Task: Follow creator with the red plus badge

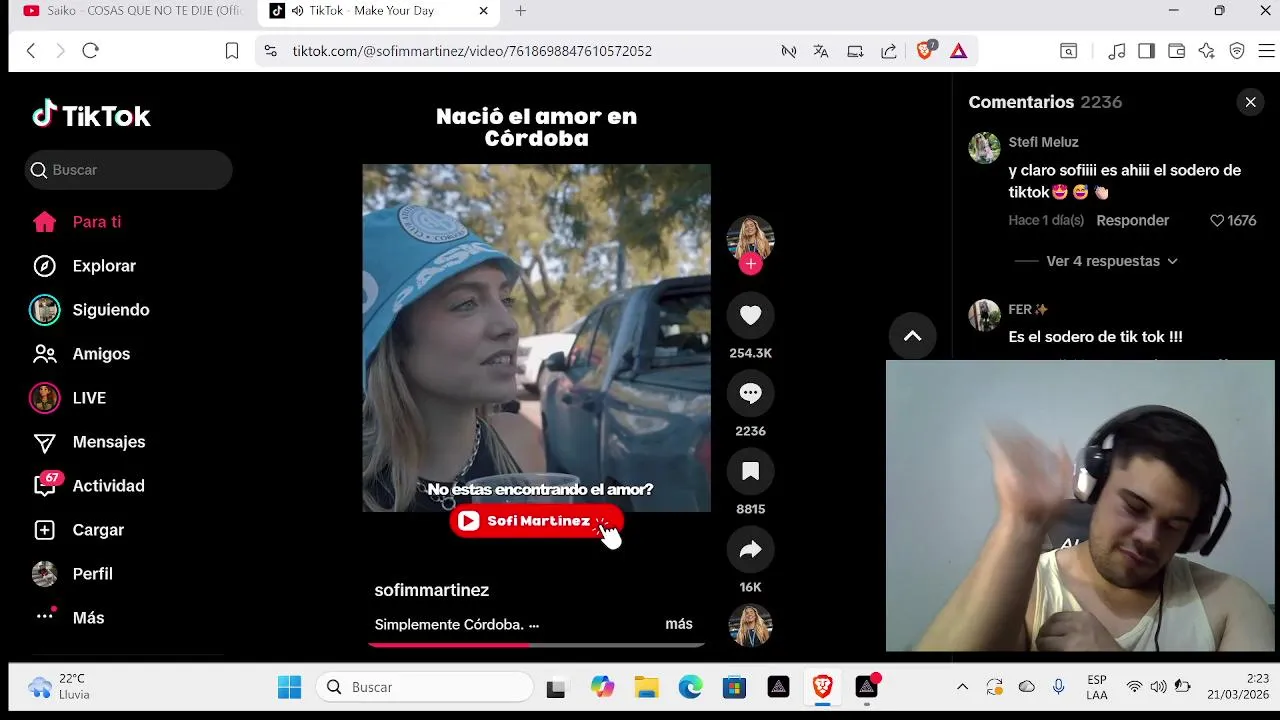Action: [750, 264]
